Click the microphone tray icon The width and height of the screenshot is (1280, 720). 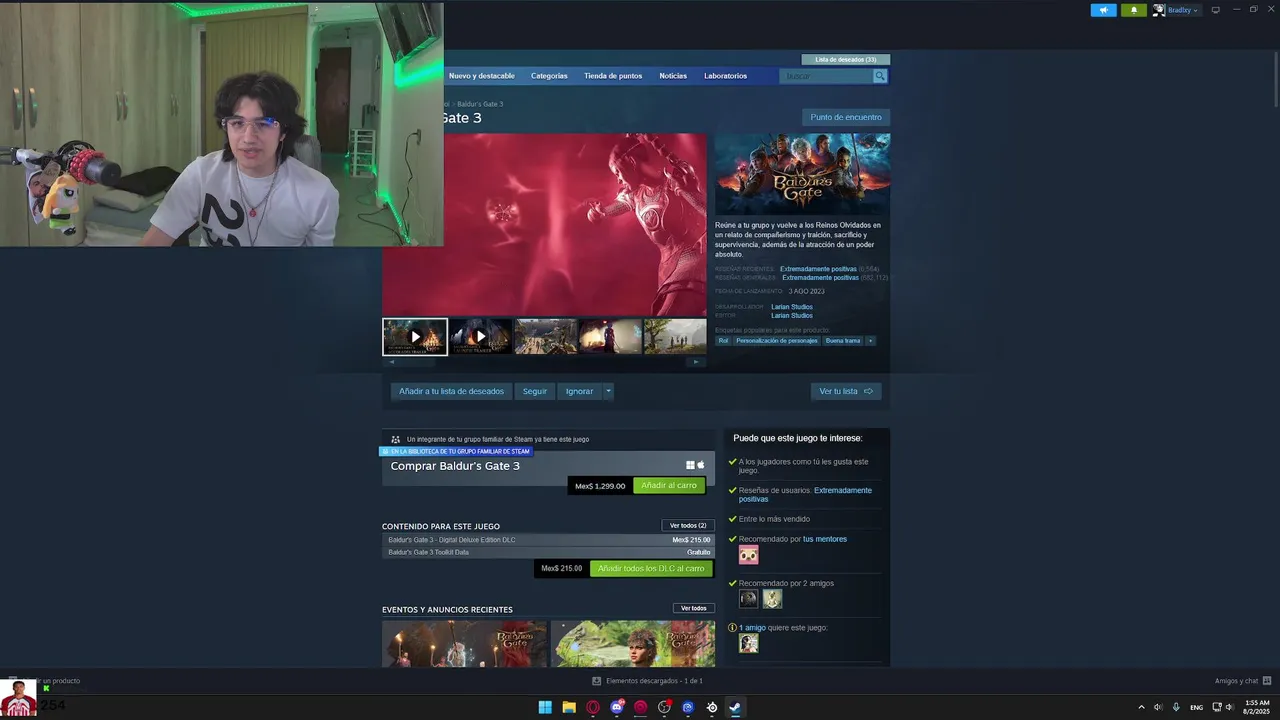pyautogui.click(x=1176, y=707)
